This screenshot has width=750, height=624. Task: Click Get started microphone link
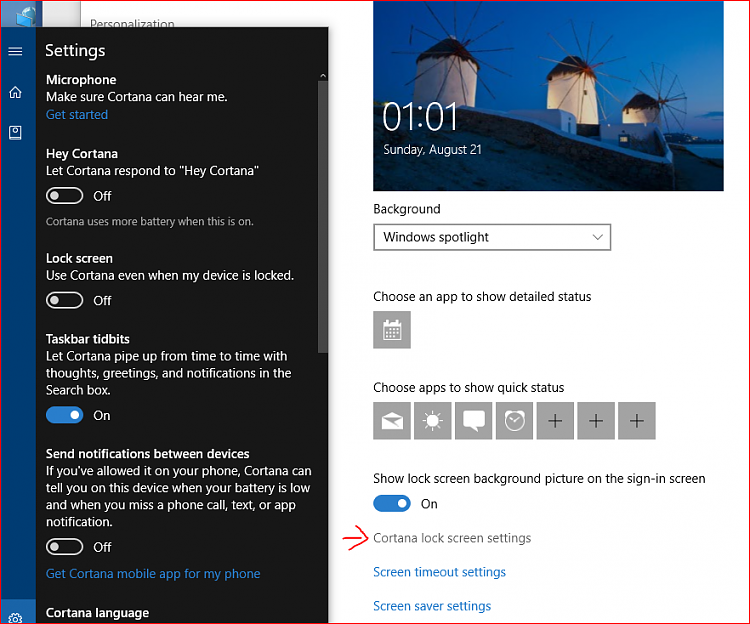click(x=77, y=115)
